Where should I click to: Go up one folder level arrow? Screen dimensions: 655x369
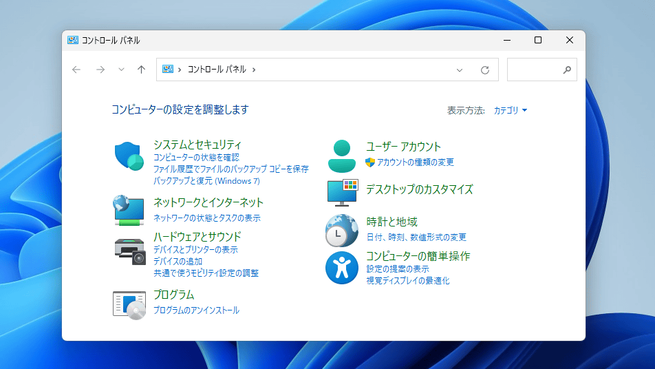[141, 69]
